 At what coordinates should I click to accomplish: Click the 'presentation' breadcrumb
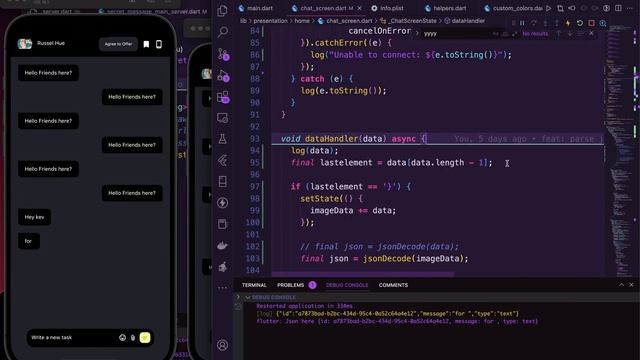pos(270,21)
